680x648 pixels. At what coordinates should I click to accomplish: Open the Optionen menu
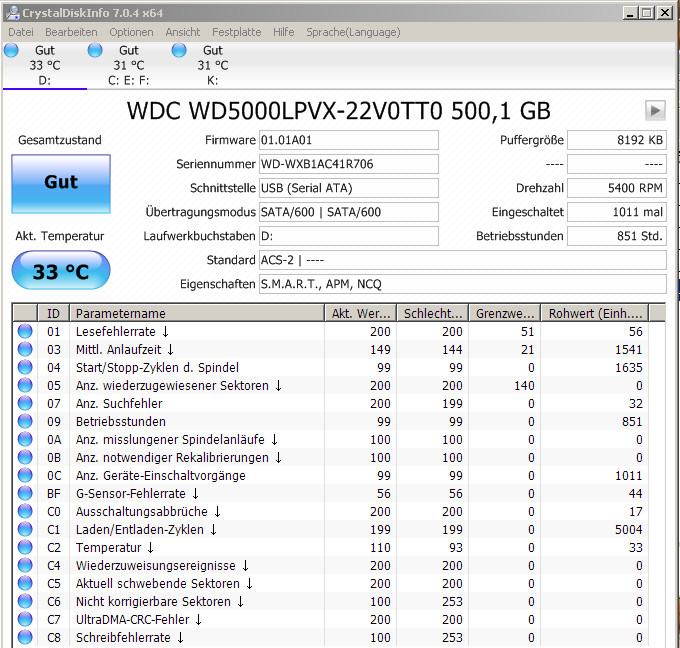point(131,32)
